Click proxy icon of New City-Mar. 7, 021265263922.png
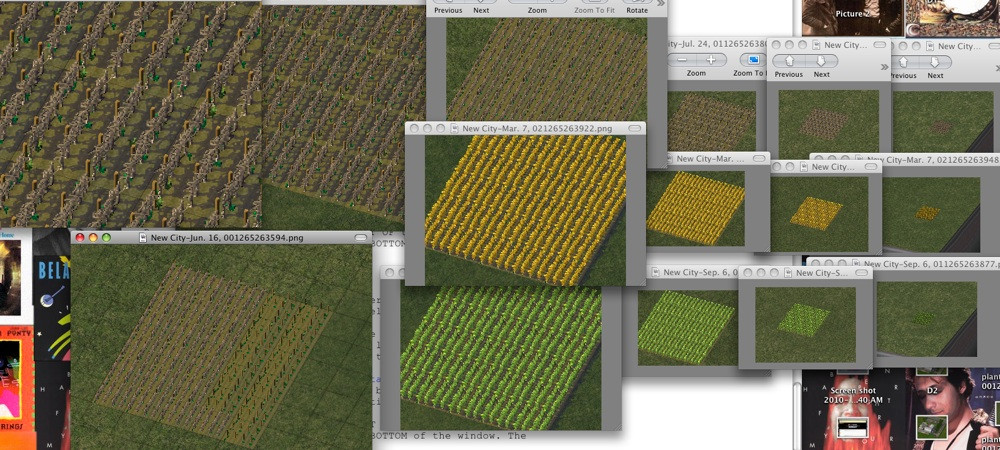The width and height of the screenshot is (1000, 450). 455,128
